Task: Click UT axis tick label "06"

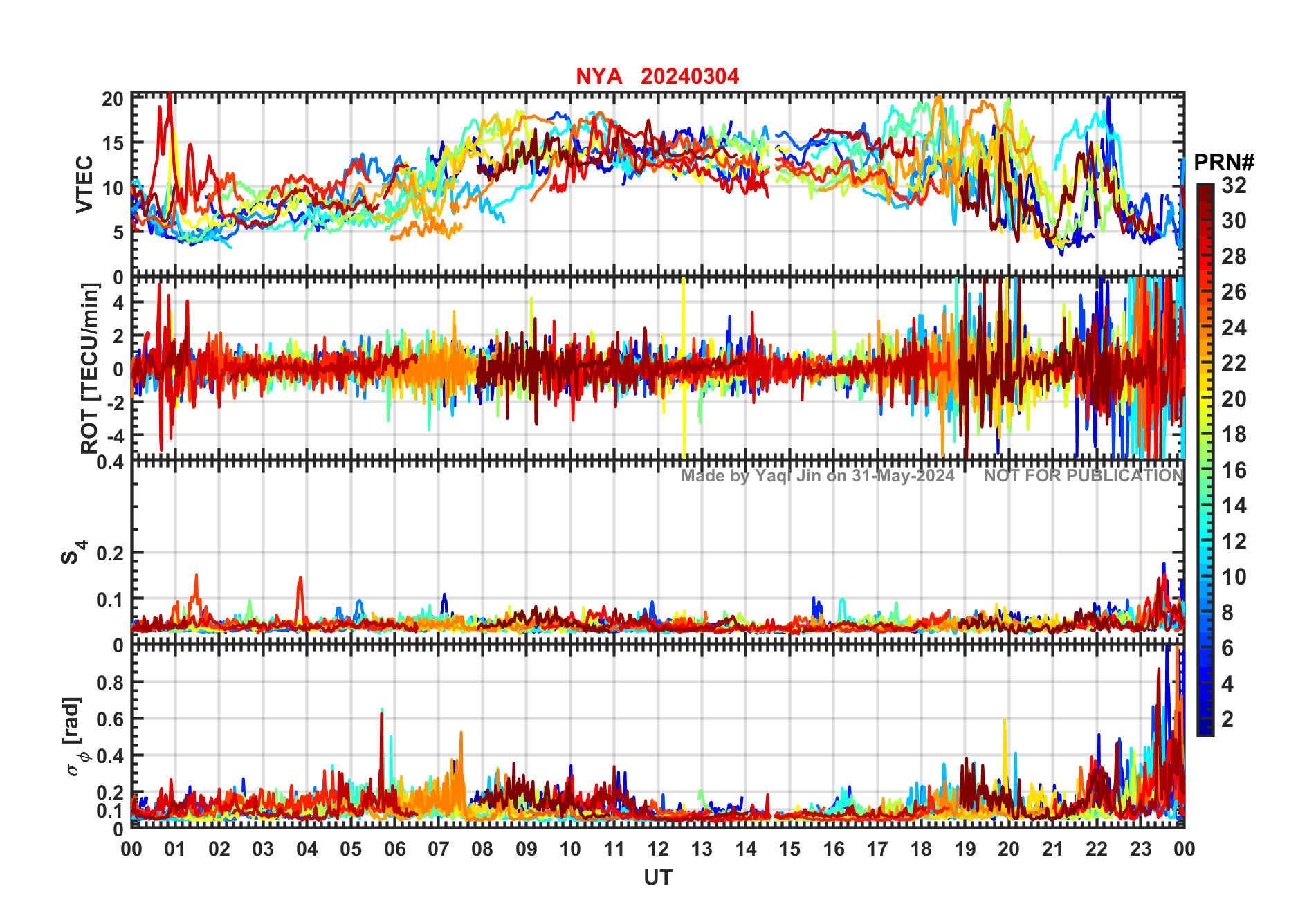Action: pyautogui.click(x=394, y=849)
